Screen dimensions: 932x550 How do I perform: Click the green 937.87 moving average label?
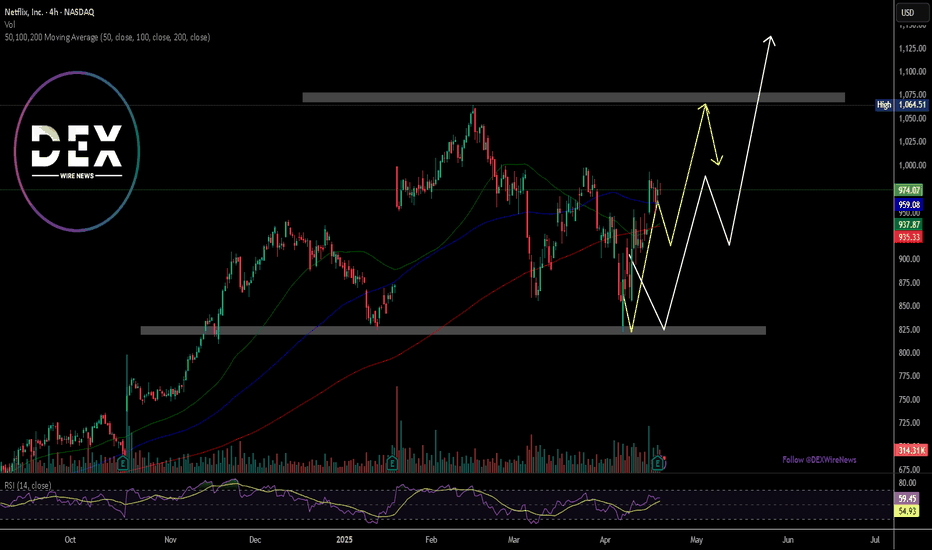[909, 225]
